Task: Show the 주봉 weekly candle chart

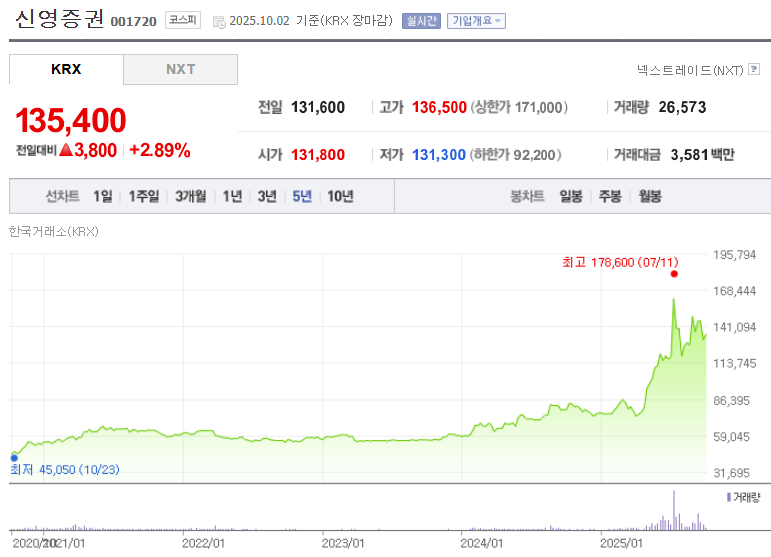Action: click(x=610, y=196)
